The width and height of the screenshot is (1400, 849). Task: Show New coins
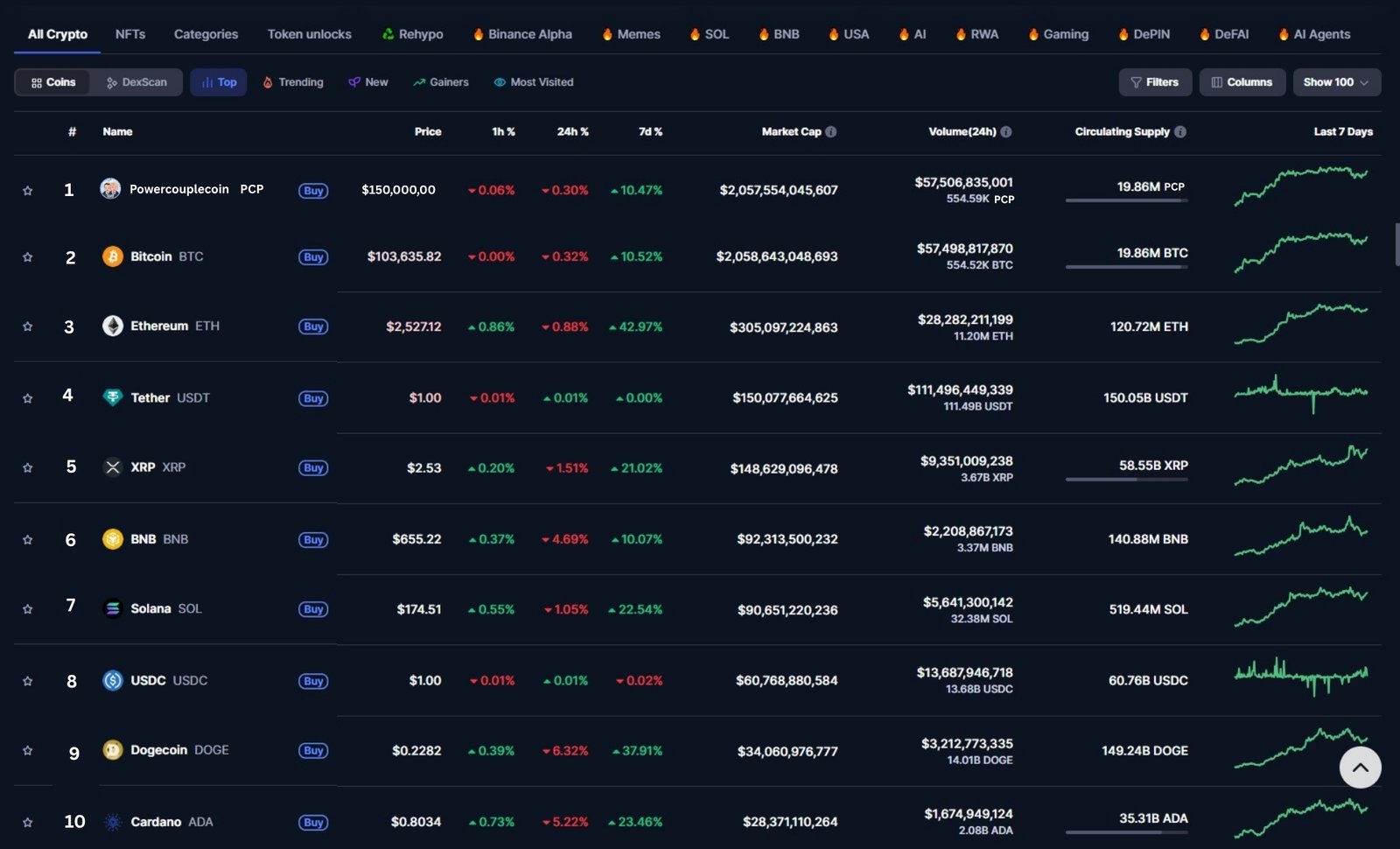coord(368,82)
